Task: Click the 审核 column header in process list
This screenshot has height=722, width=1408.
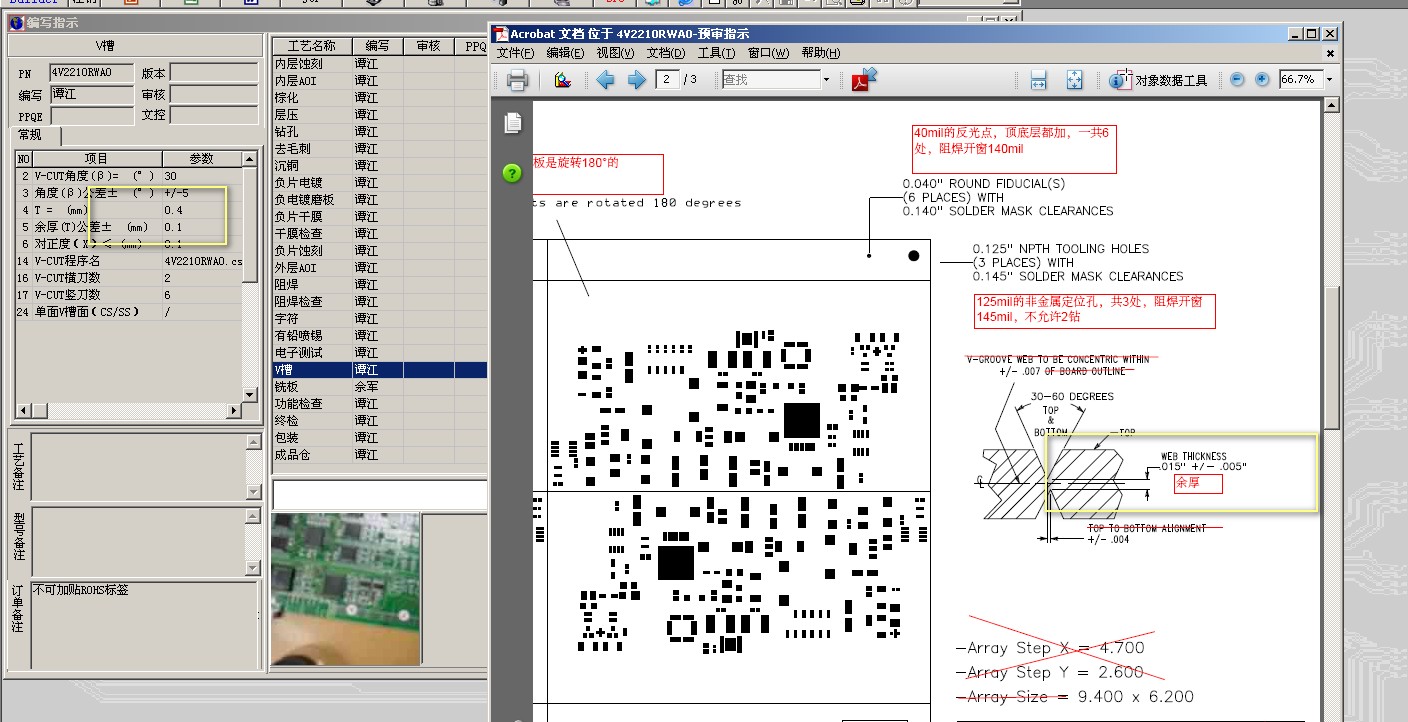Action: click(428, 46)
